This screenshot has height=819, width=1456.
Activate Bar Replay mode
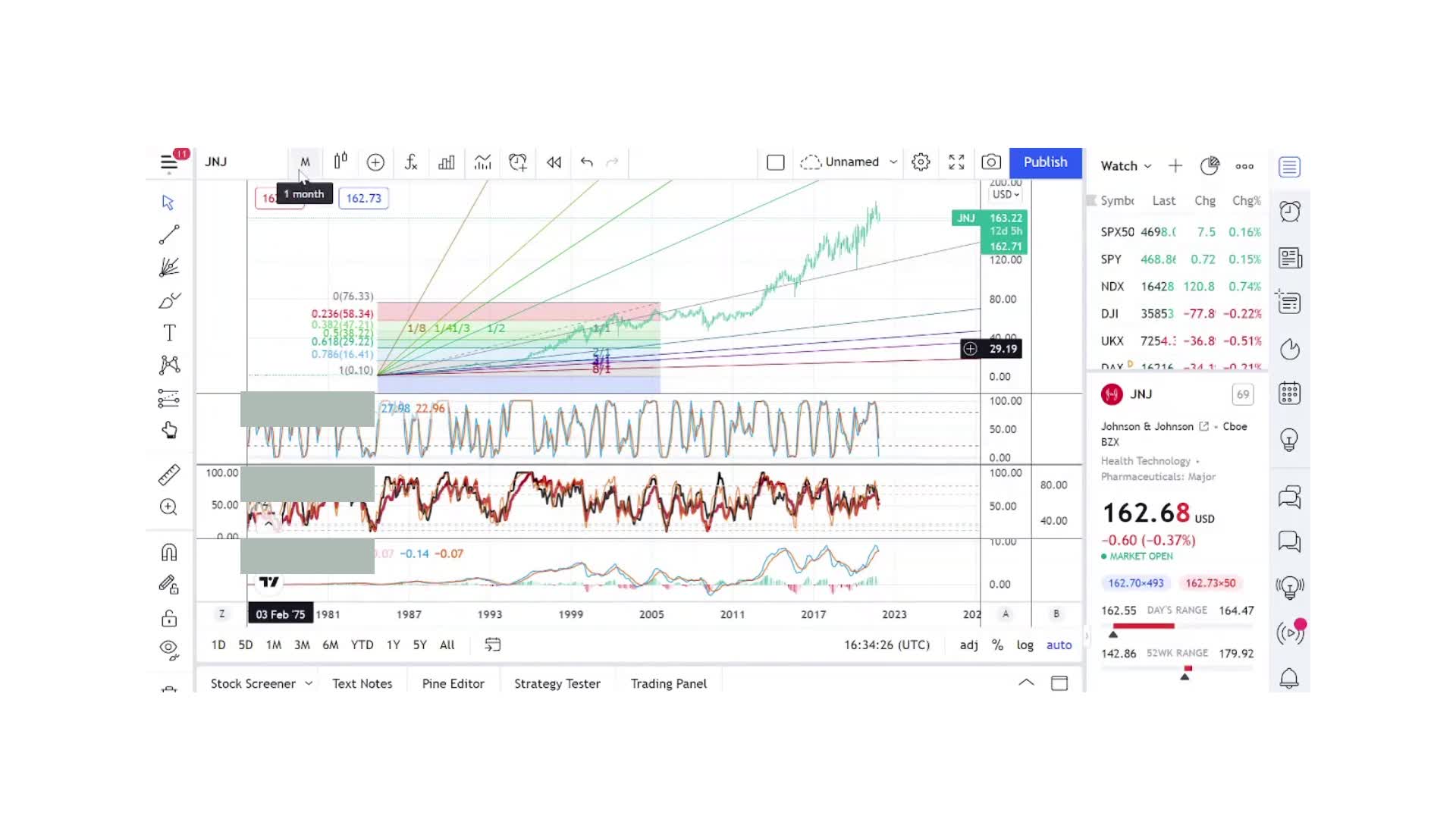click(553, 162)
